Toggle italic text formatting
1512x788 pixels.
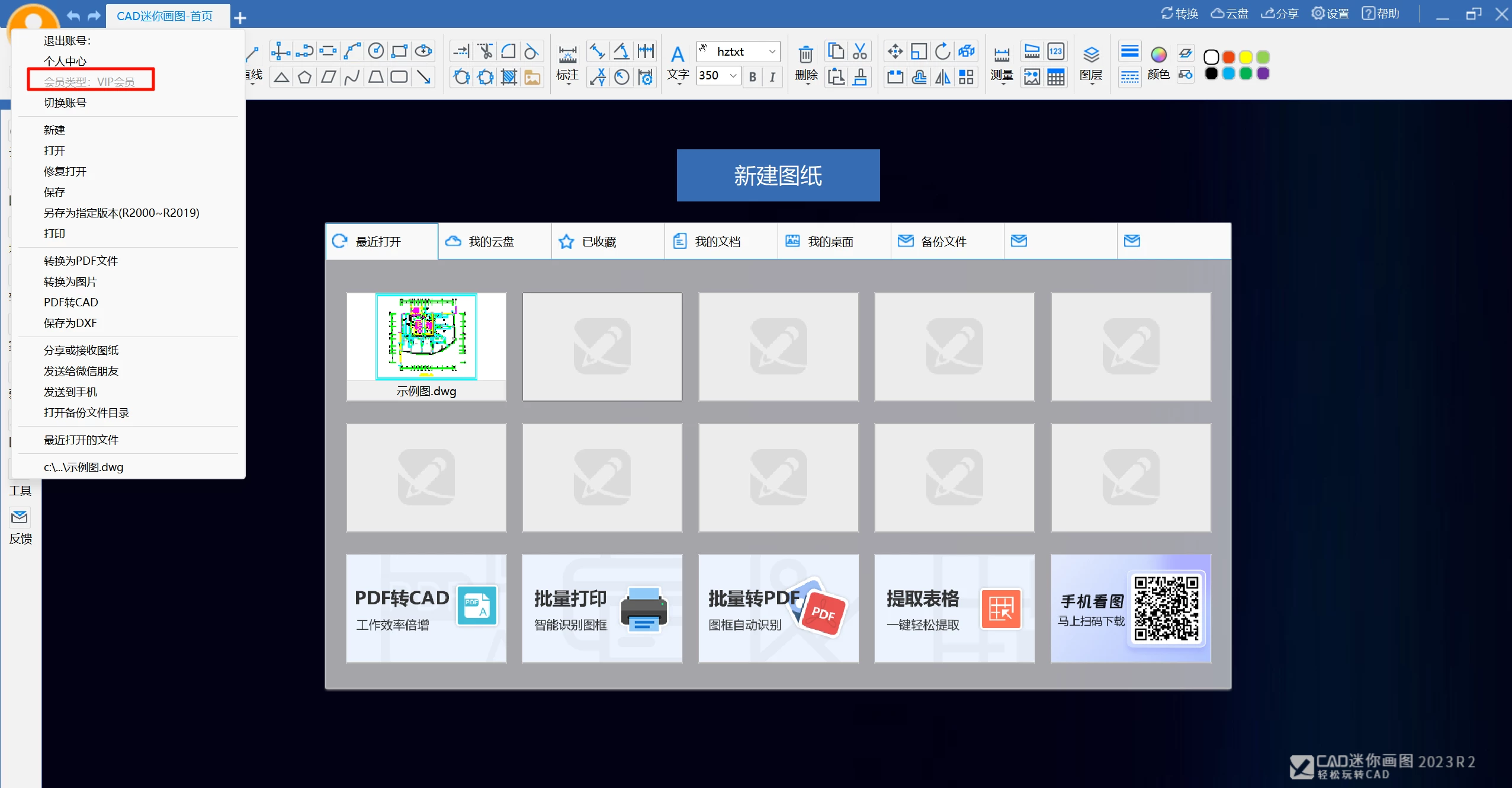click(772, 76)
